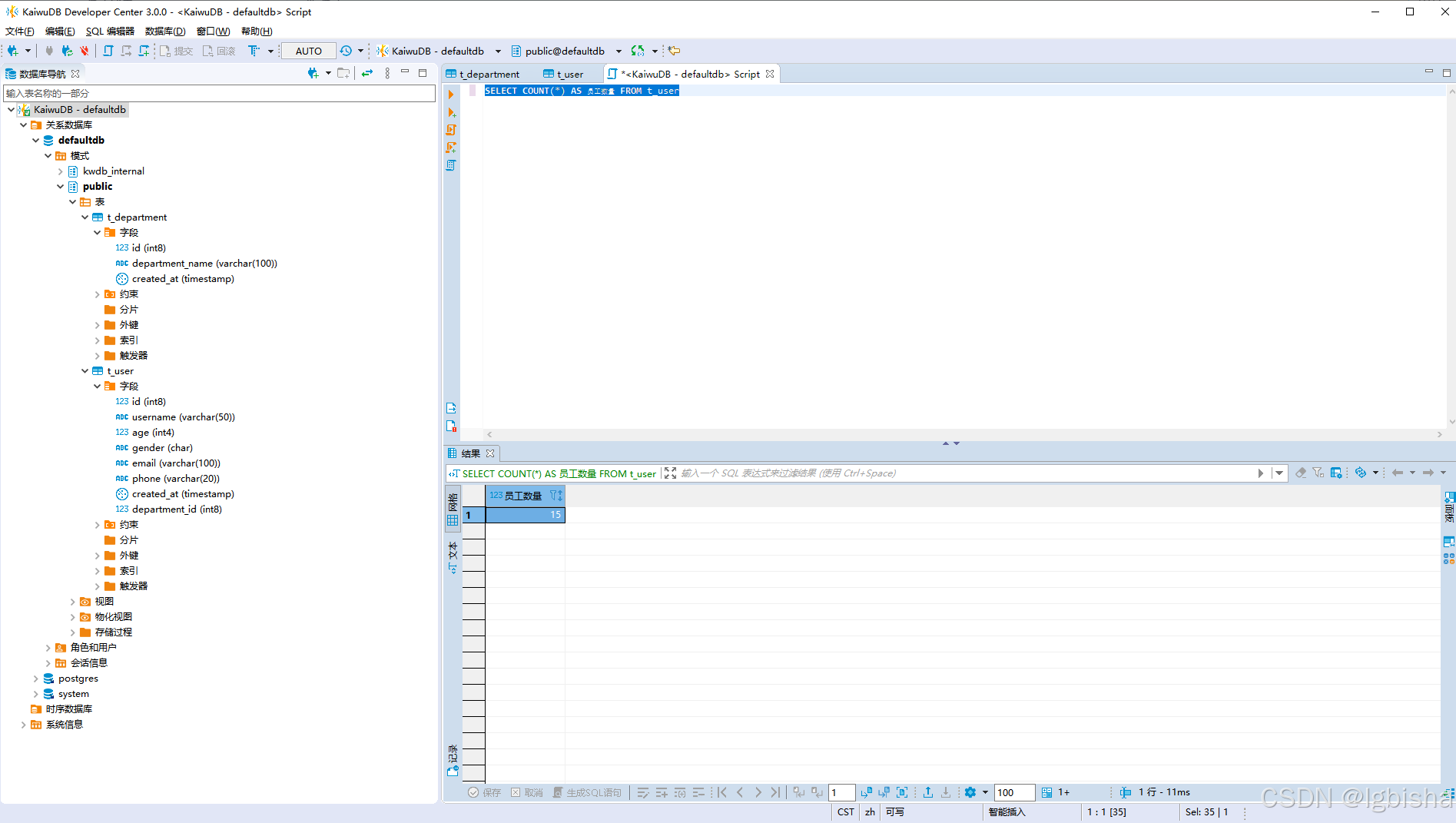
Task: Collapse the t_department table node
Action: 85,217
